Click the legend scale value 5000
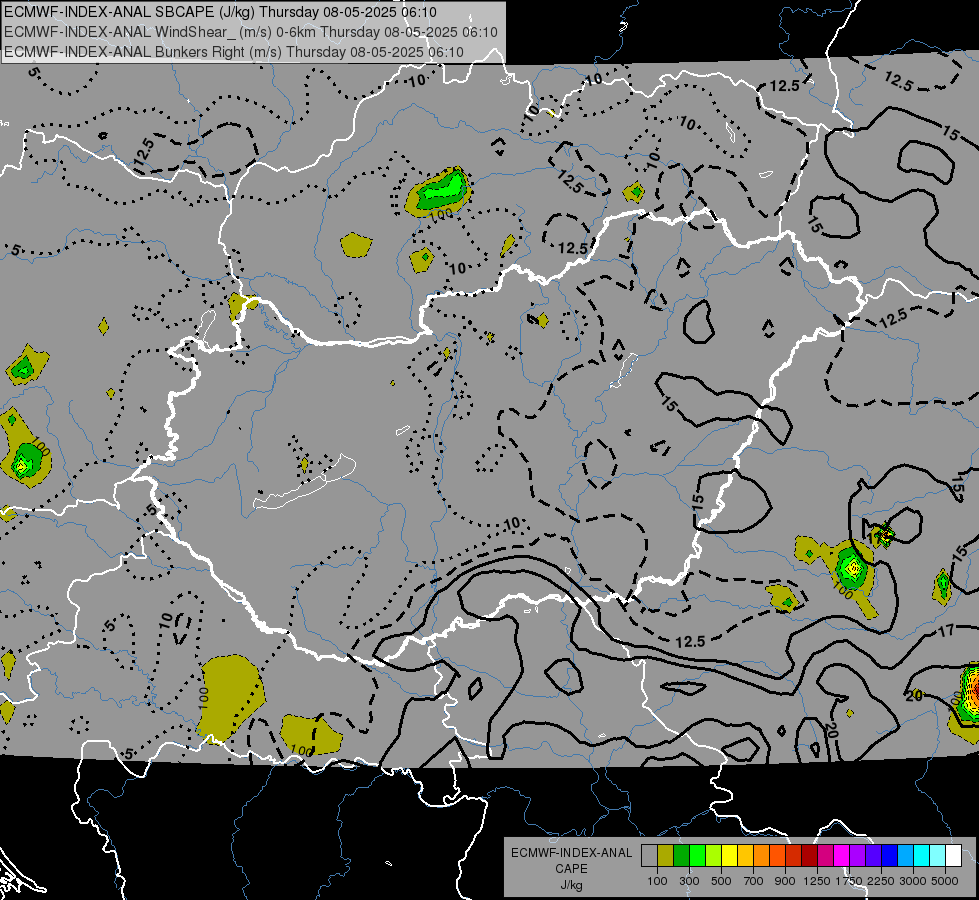The image size is (979, 900). coord(945,881)
